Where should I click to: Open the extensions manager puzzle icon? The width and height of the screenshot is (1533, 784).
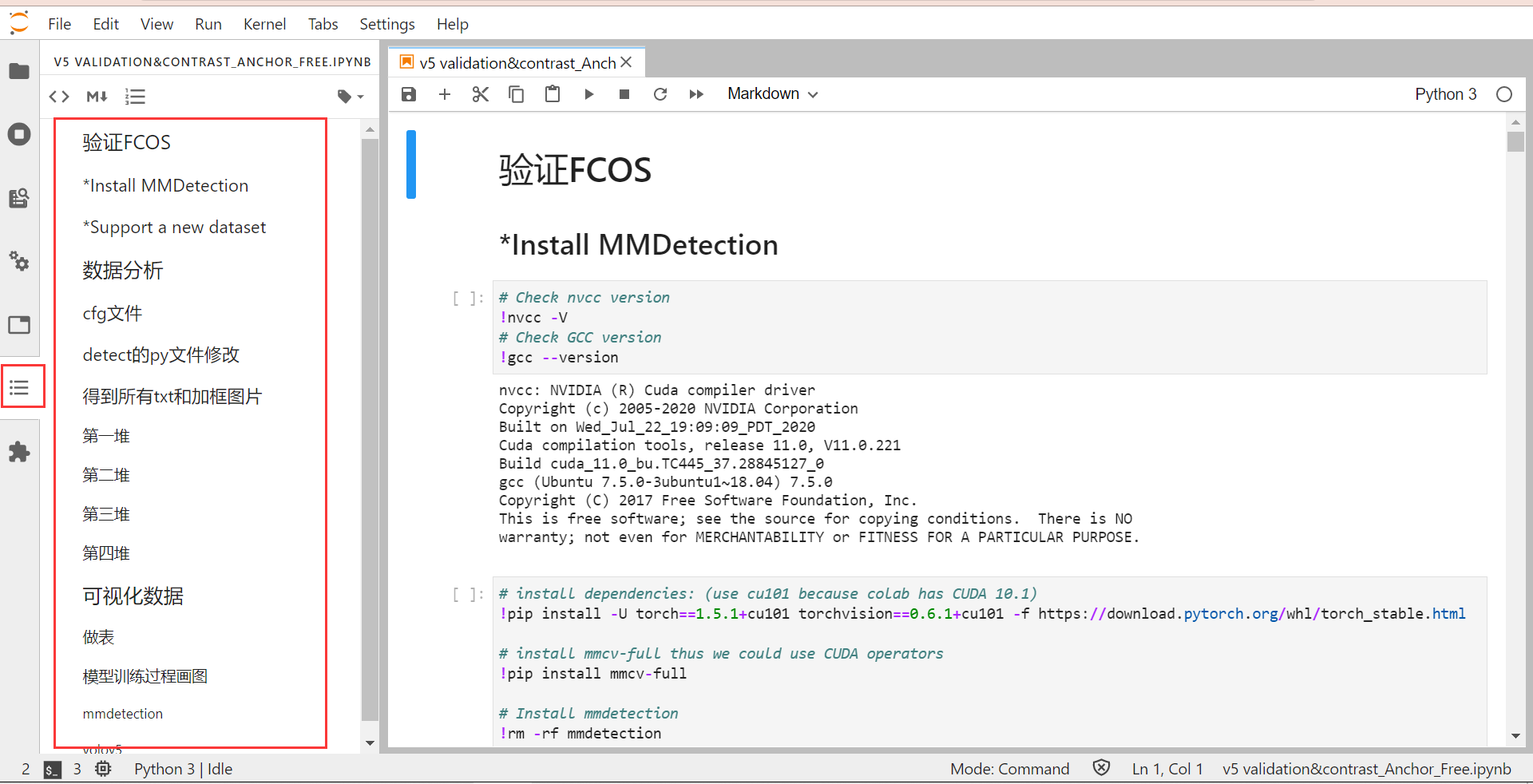click(x=19, y=452)
